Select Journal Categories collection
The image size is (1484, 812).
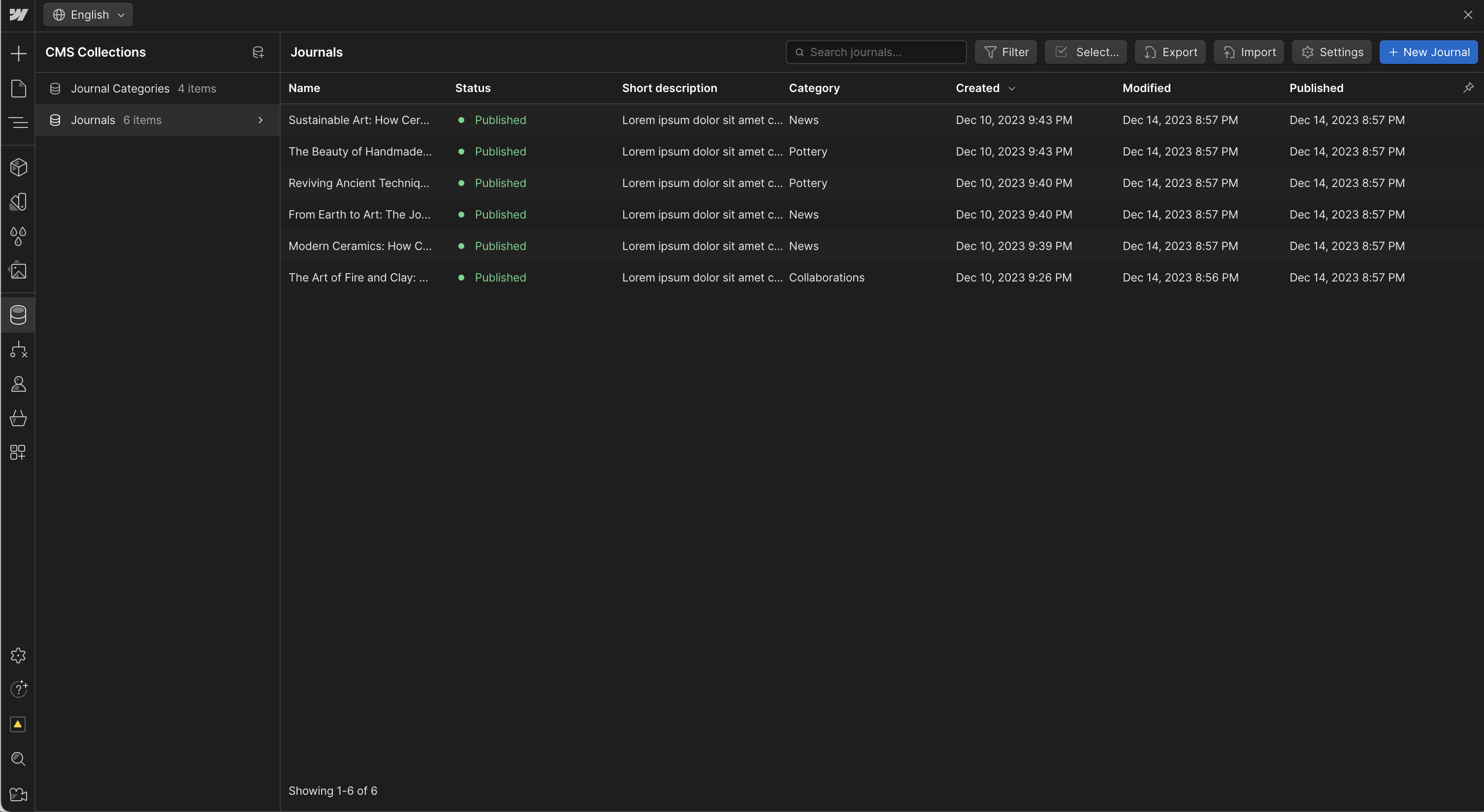[x=120, y=89]
